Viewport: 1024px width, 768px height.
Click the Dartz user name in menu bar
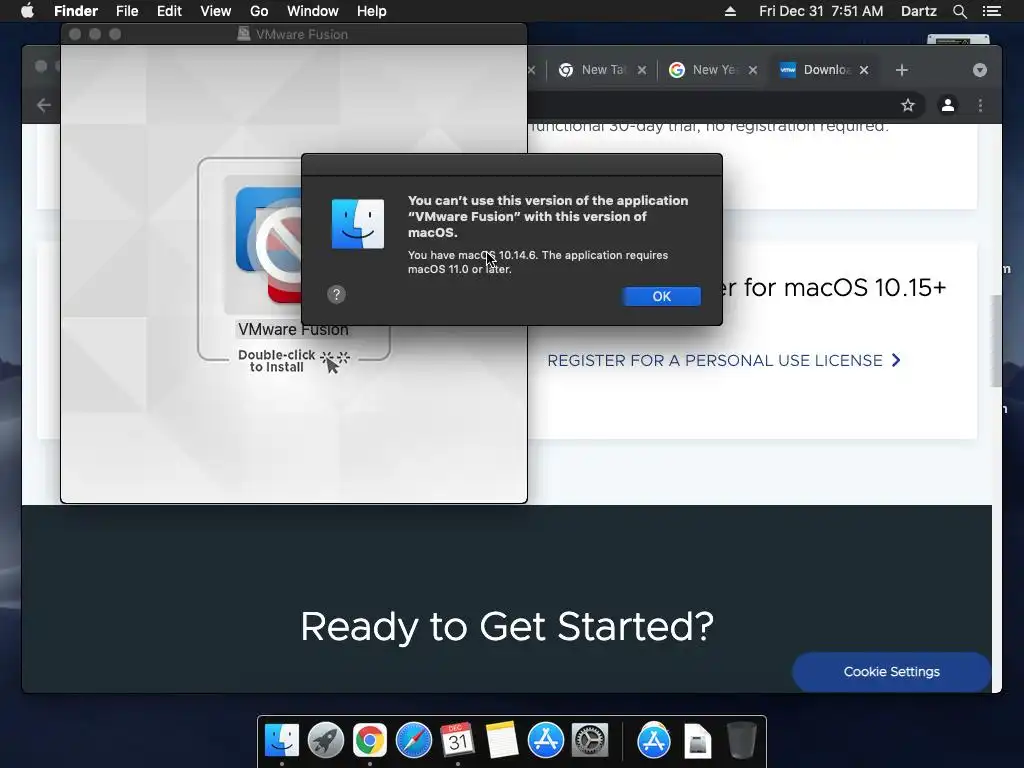tap(918, 11)
